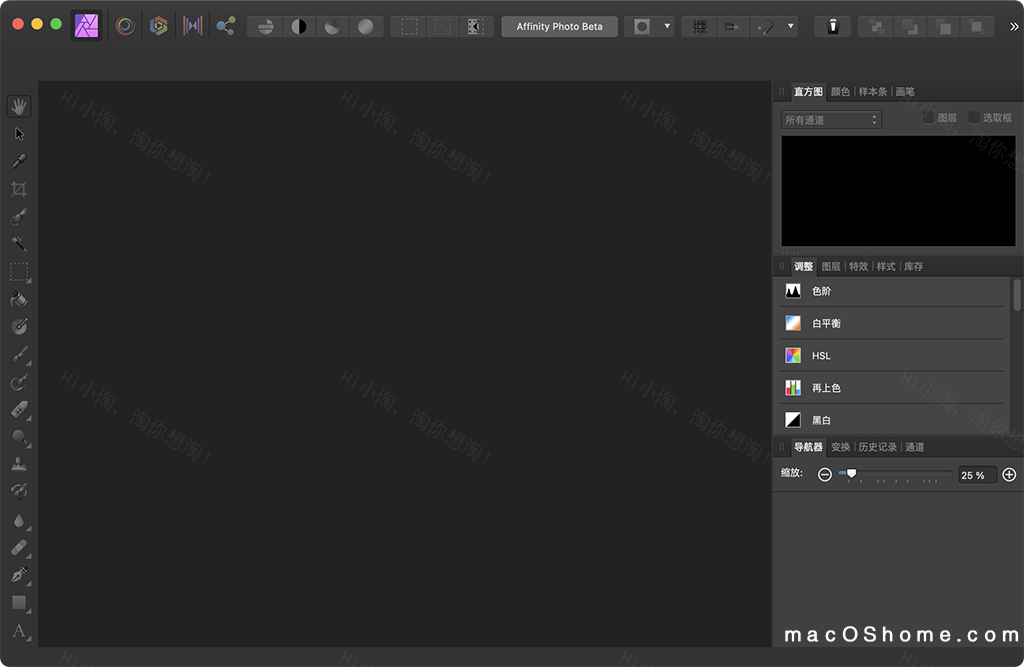Select the View (Hand) tool
The width and height of the screenshot is (1024, 667).
18,105
